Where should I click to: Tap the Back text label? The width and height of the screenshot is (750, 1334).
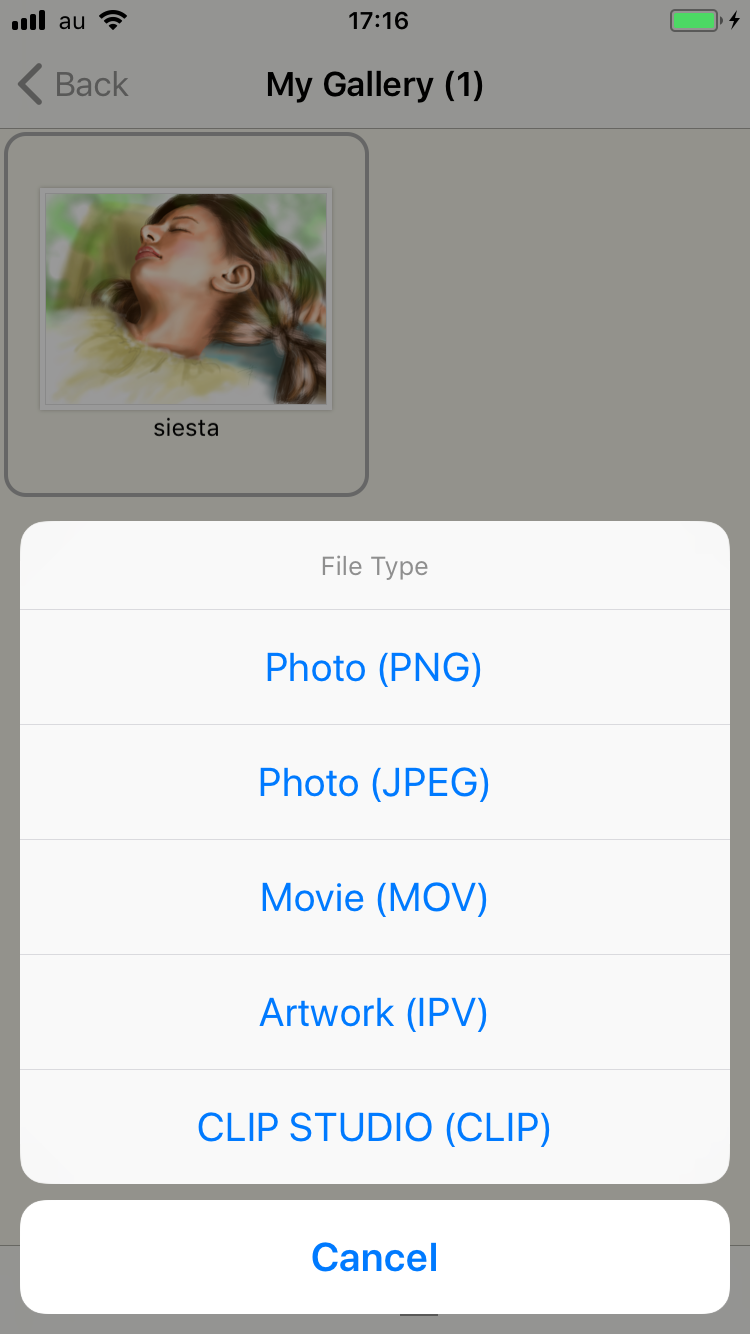(92, 85)
